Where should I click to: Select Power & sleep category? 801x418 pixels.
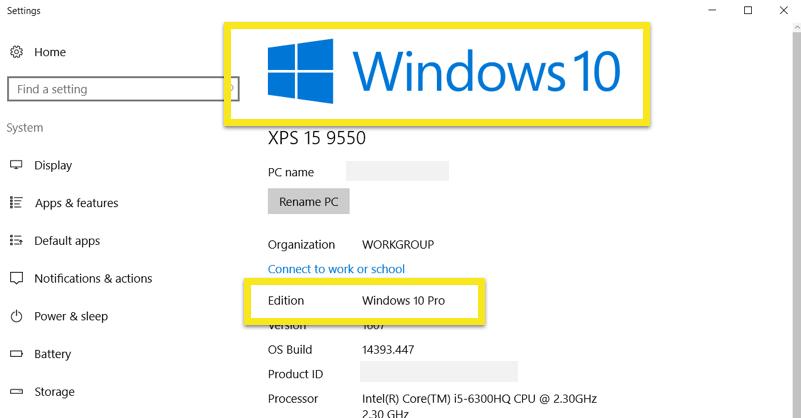click(x=71, y=316)
